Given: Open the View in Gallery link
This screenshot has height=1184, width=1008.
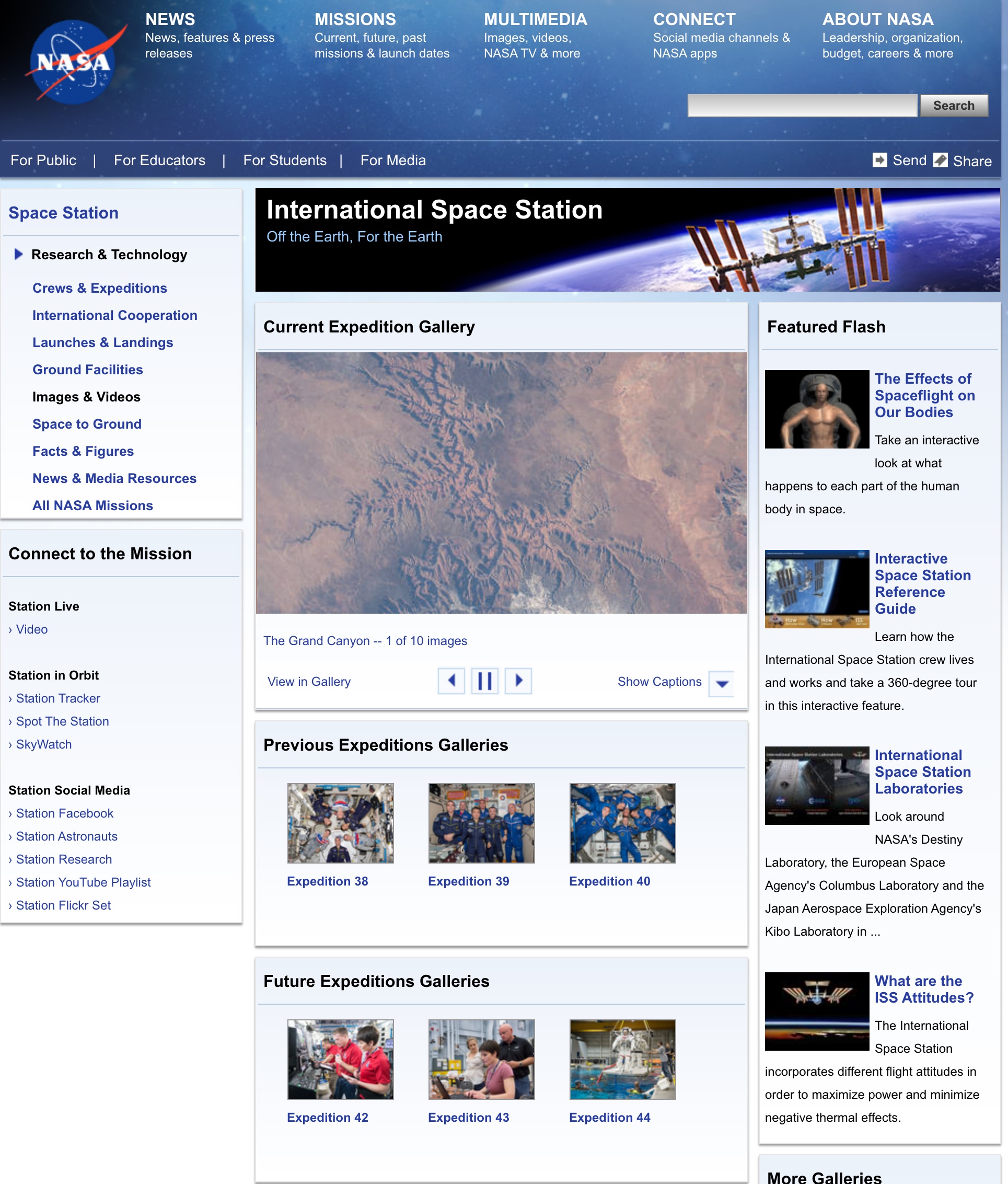Looking at the screenshot, I should (308, 681).
